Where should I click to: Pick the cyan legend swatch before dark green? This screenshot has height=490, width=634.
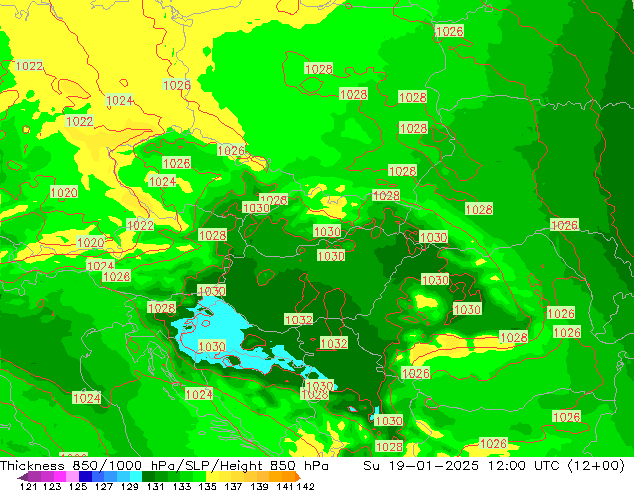(136, 476)
